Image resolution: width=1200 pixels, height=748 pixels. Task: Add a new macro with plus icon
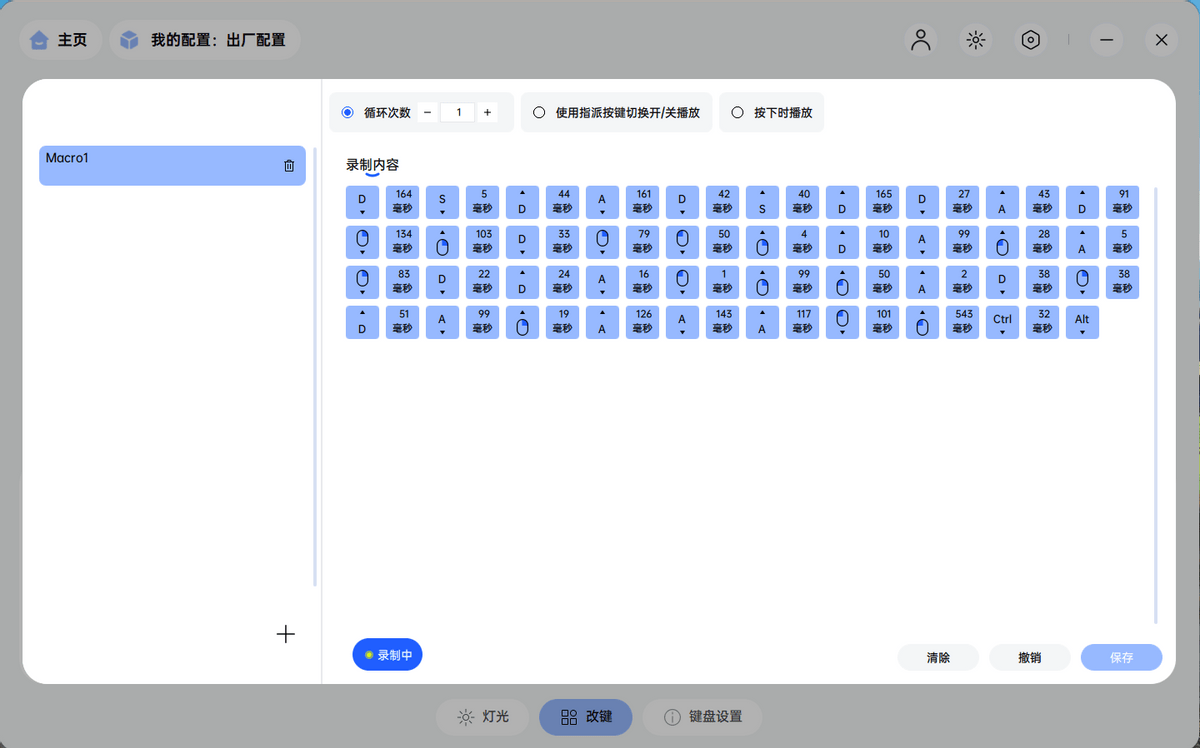pyautogui.click(x=285, y=634)
